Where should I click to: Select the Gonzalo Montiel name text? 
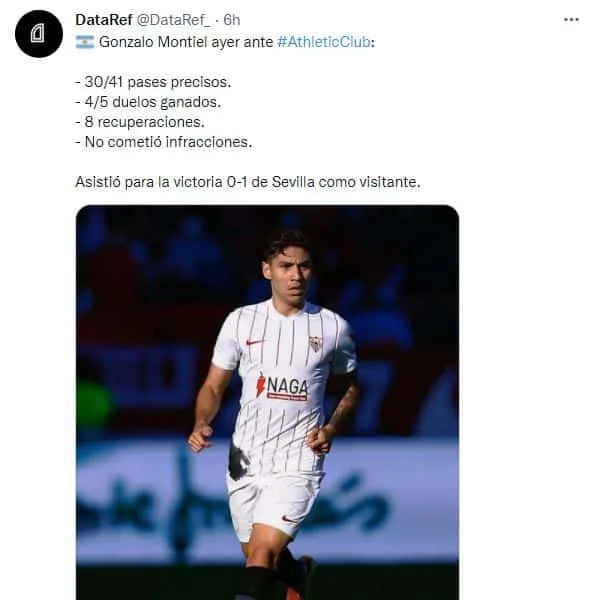(x=153, y=42)
